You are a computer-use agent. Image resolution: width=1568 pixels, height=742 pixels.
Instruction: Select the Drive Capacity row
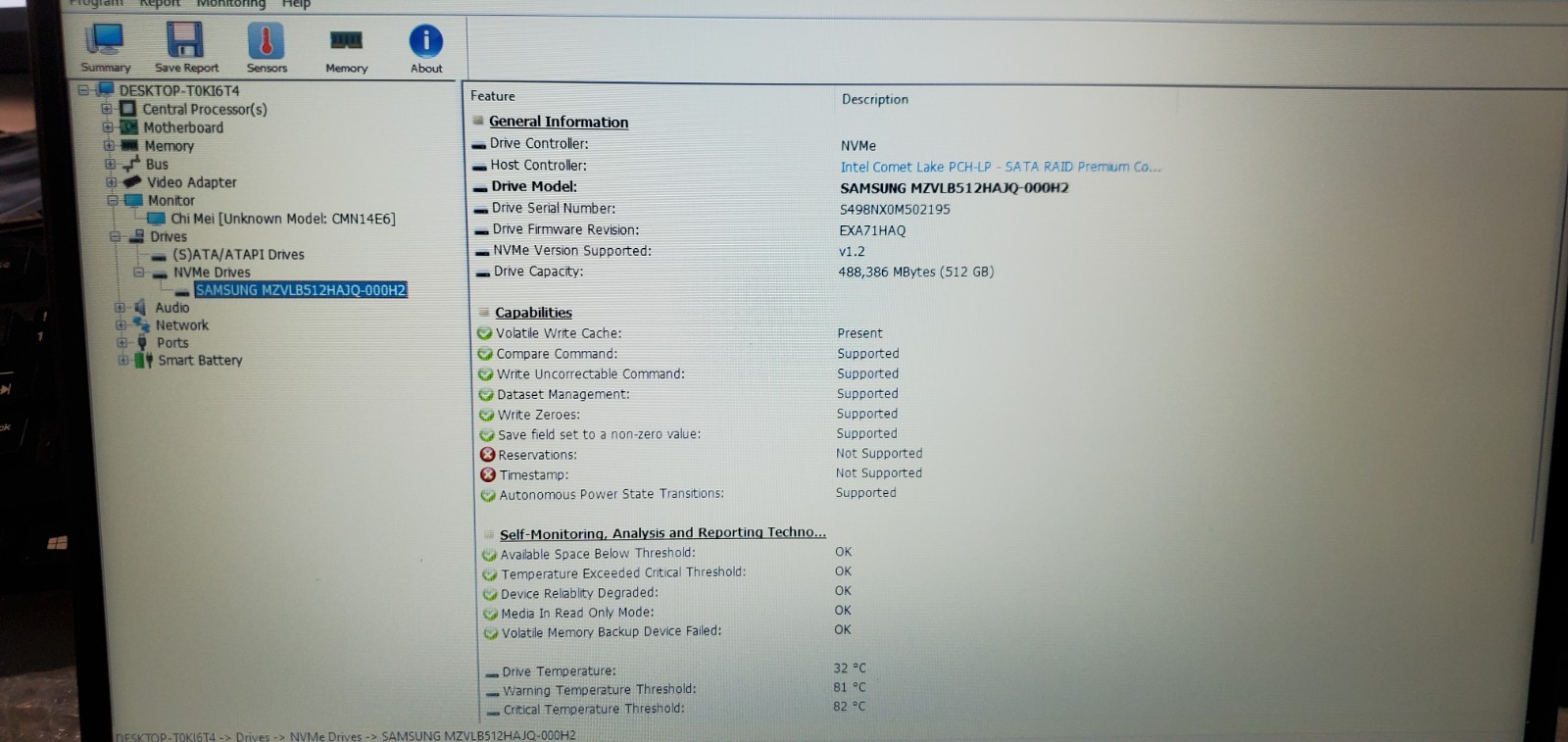734,272
